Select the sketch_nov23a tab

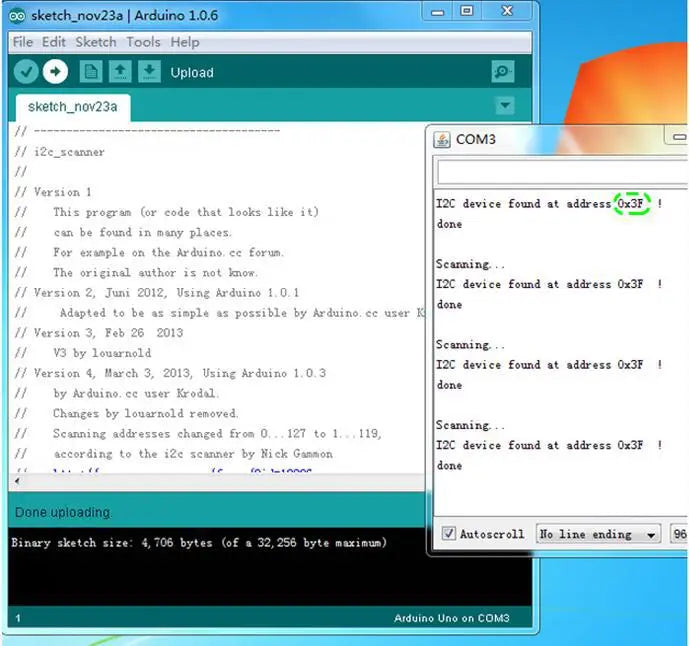click(x=73, y=107)
